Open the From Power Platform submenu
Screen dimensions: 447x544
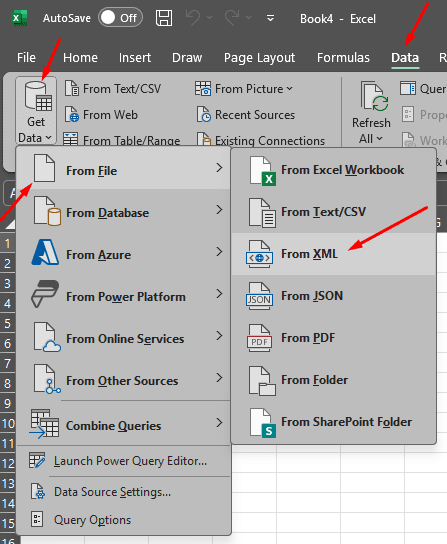pyautogui.click(x=123, y=295)
